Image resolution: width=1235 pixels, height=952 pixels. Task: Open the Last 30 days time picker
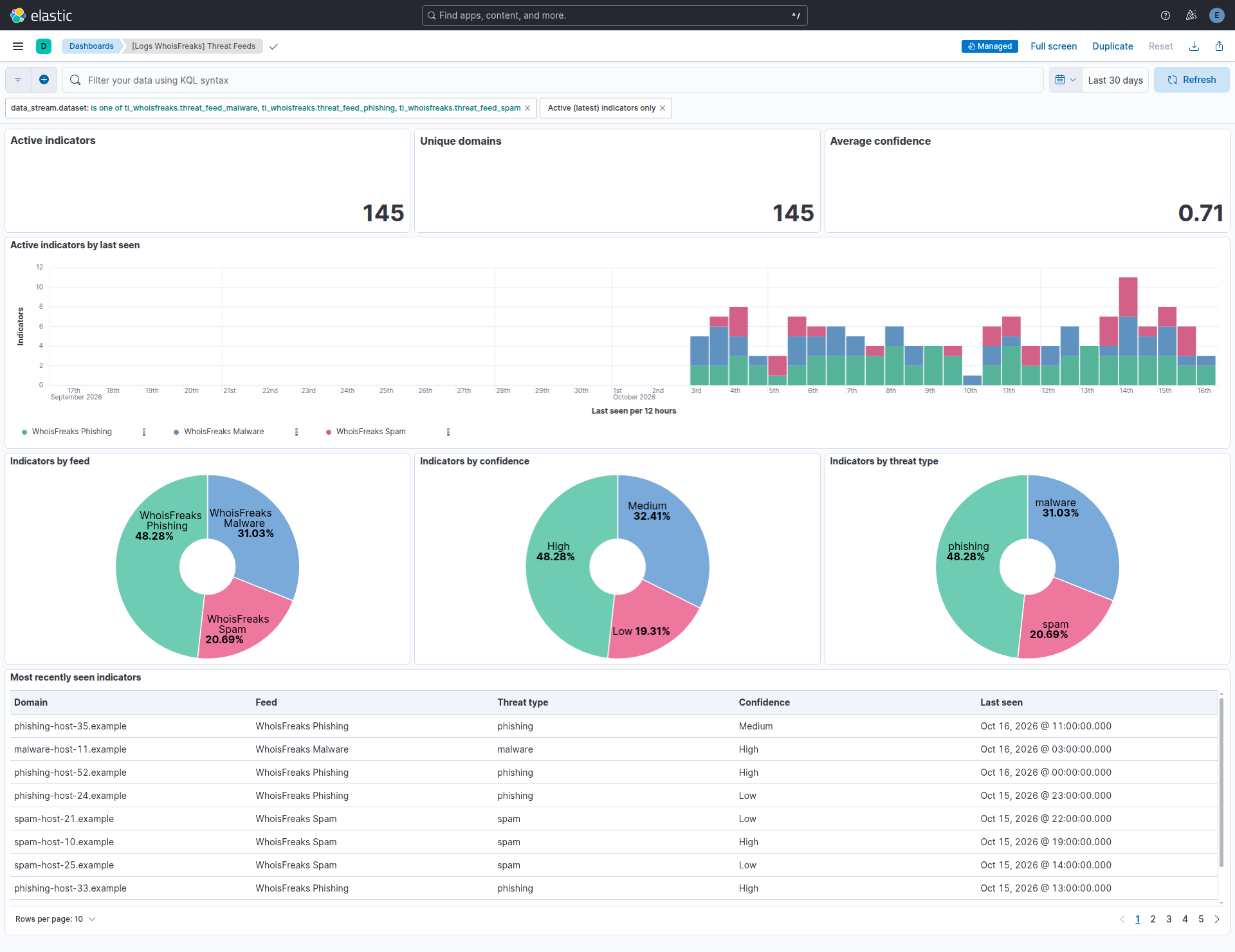(x=1115, y=80)
